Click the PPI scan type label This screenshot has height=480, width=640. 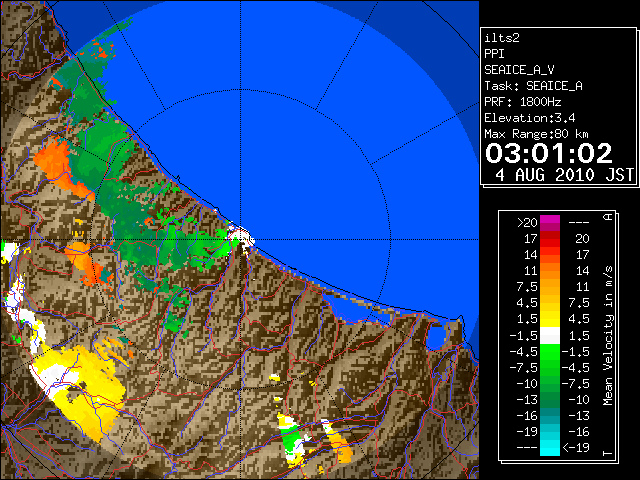coord(494,54)
